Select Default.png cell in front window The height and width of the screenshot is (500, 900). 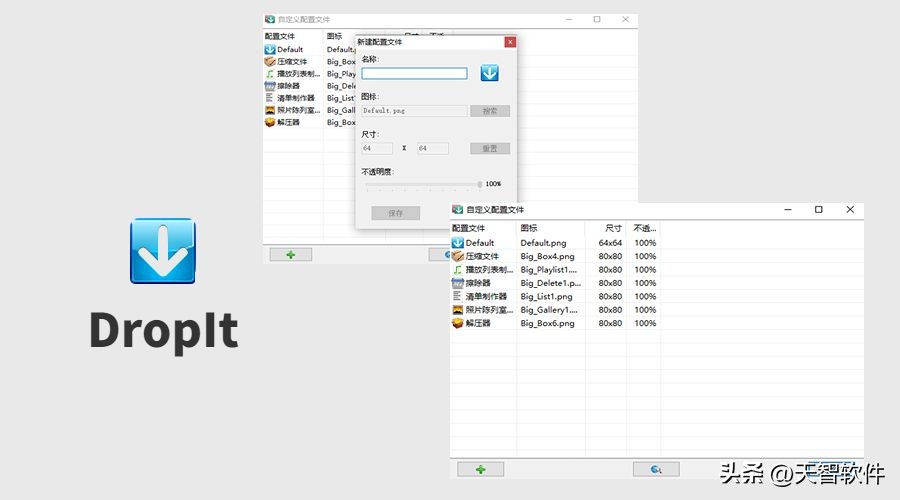[543, 243]
